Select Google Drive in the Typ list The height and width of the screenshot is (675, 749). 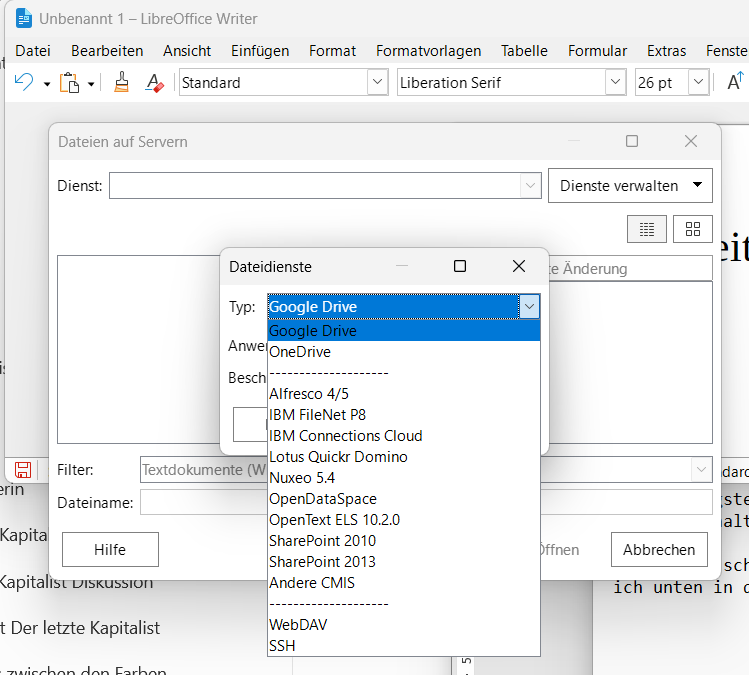(404, 331)
